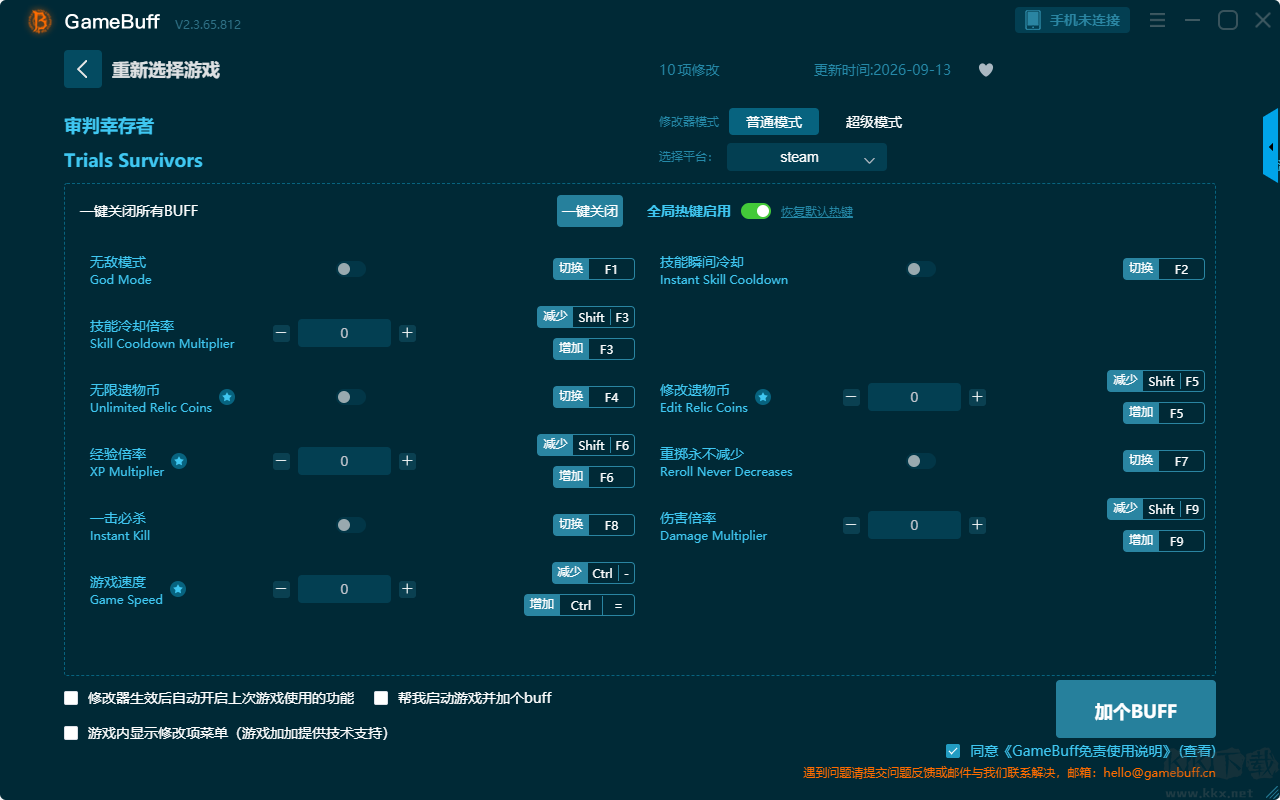Click Game Speed value field
Image resolution: width=1280 pixels, height=800 pixels.
[x=344, y=589]
